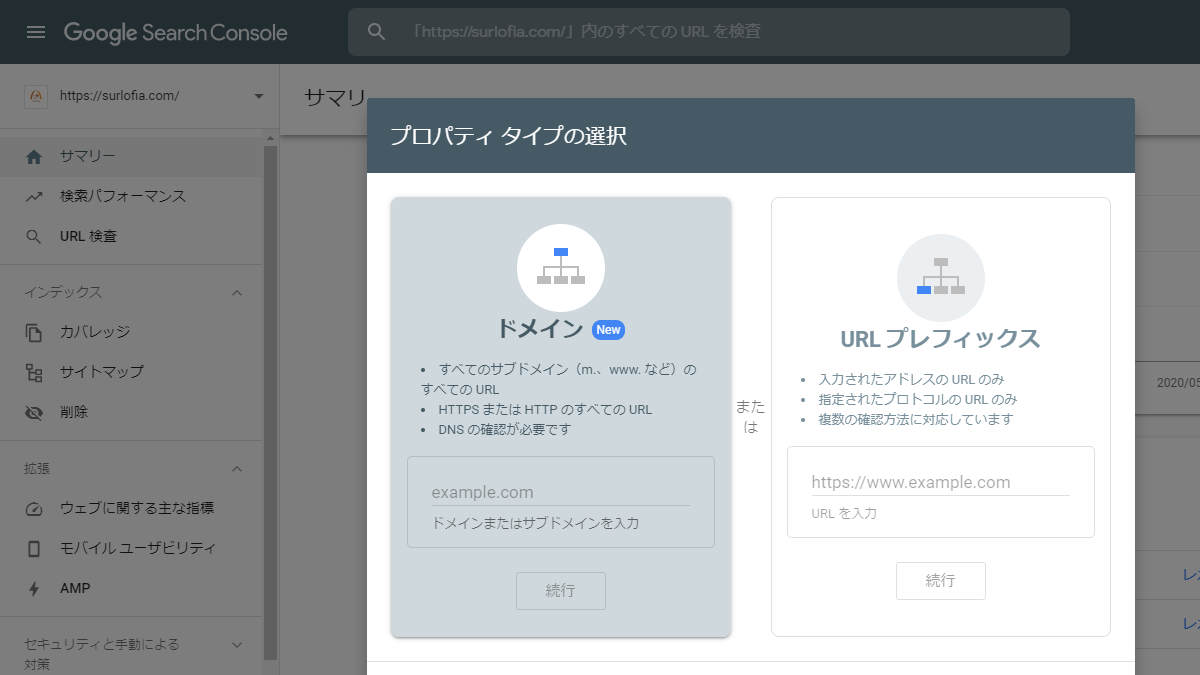Viewport: 1200px width, 675px height.
Task: Click the カバレッジ pages icon
Action: (34, 332)
